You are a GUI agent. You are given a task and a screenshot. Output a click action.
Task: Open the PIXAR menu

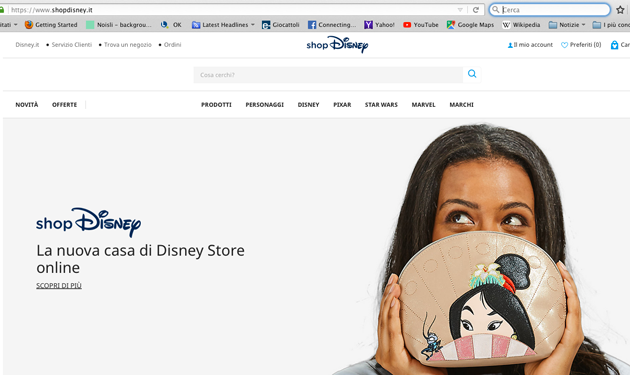click(x=342, y=105)
